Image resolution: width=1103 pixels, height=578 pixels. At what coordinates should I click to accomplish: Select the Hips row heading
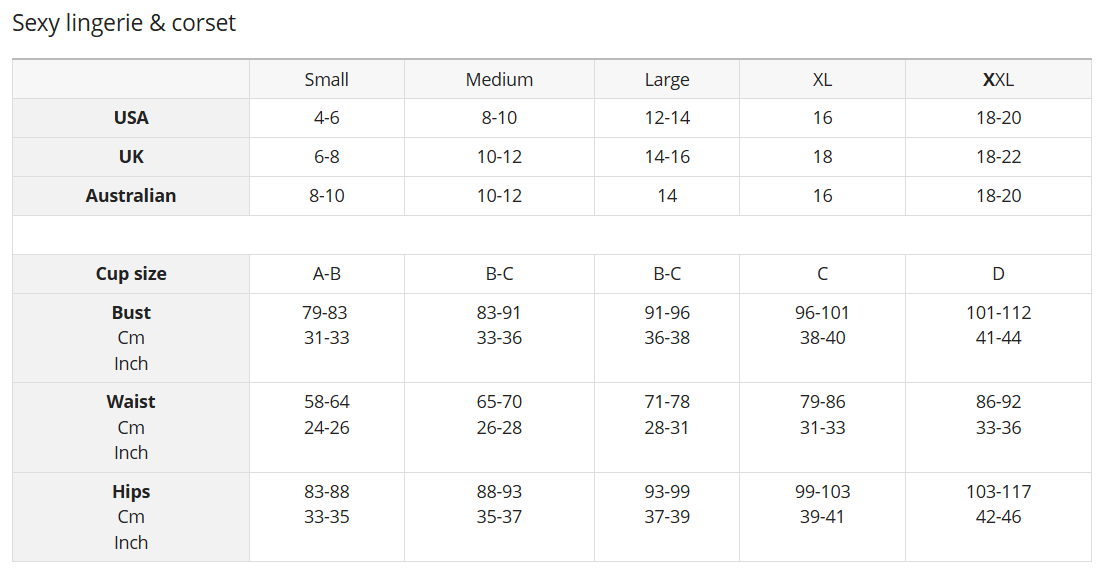[131, 492]
